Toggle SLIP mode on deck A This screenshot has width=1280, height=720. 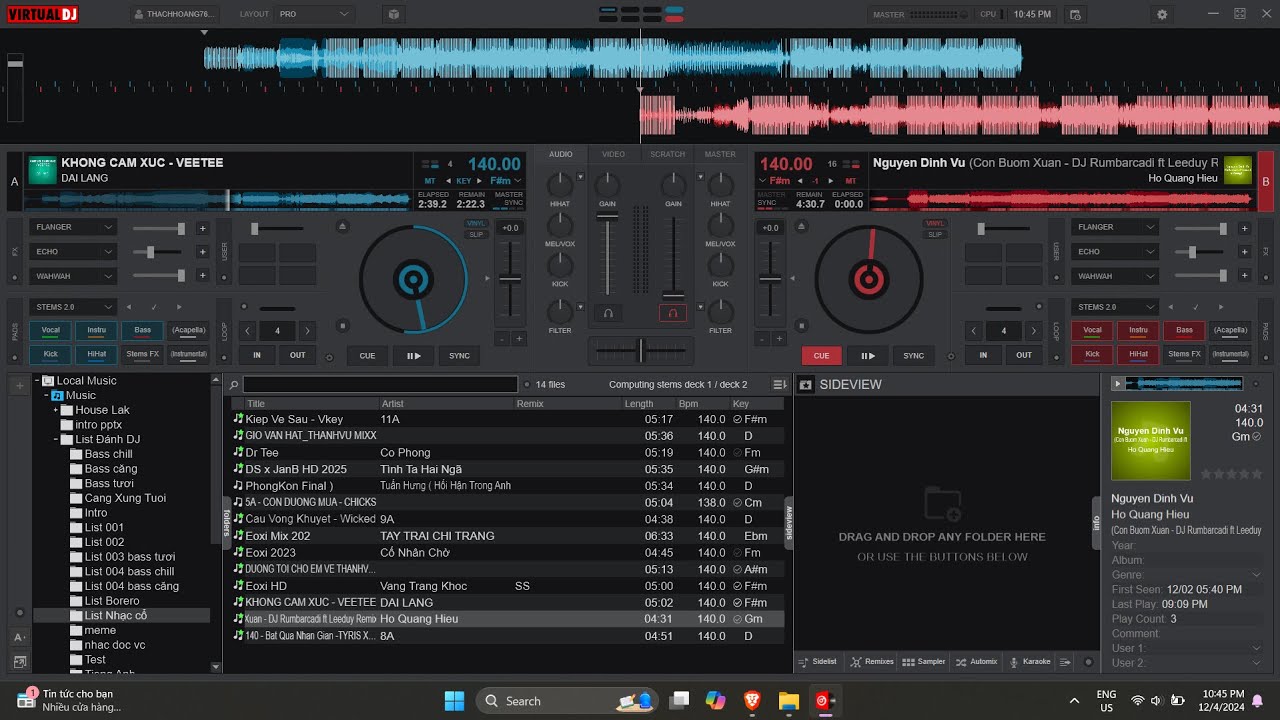click(477, 235)
